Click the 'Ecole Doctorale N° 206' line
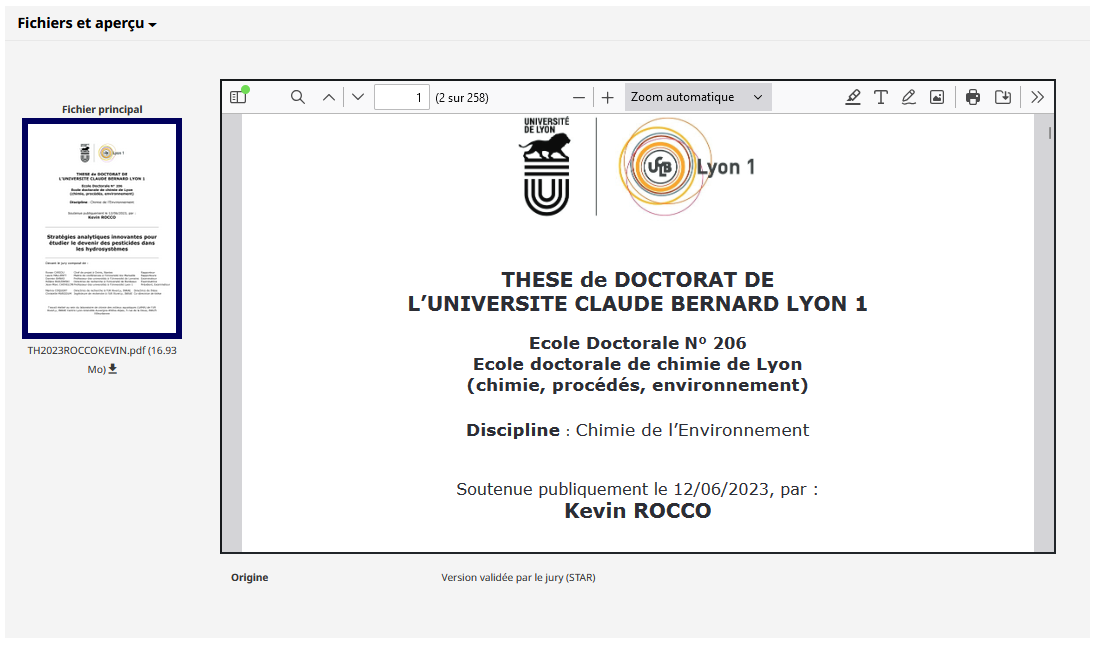This screenshot has width=1095, height=645. [638, 343]
